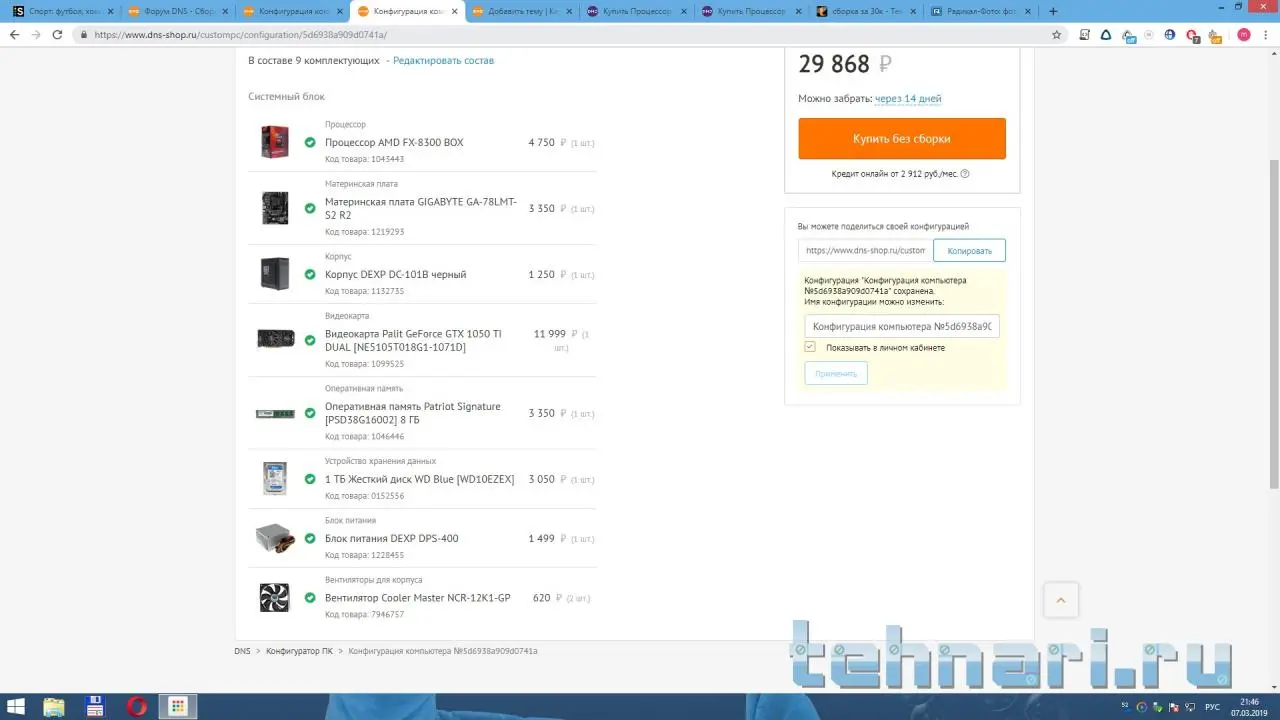
Task: Open the 'Вентилятор Cooler Master NCR-12K1-GP' link
Action: [417, 598]
